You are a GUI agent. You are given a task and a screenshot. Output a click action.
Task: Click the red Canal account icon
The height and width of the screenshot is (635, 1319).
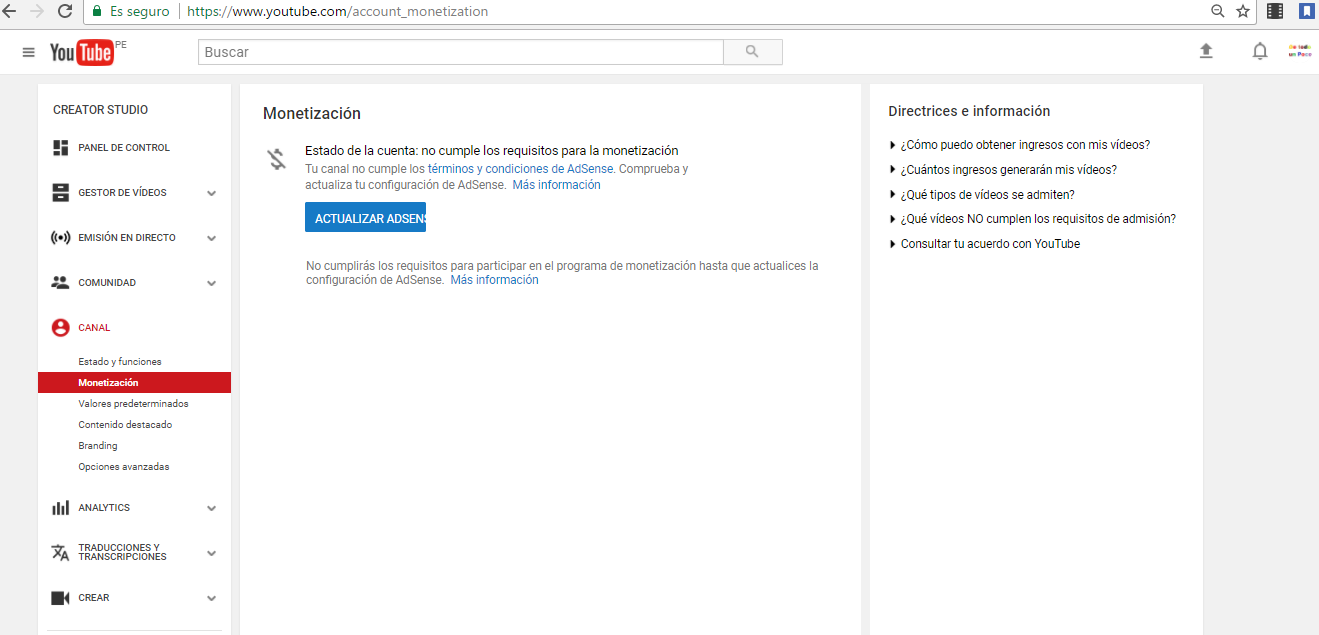coord(60,328)
